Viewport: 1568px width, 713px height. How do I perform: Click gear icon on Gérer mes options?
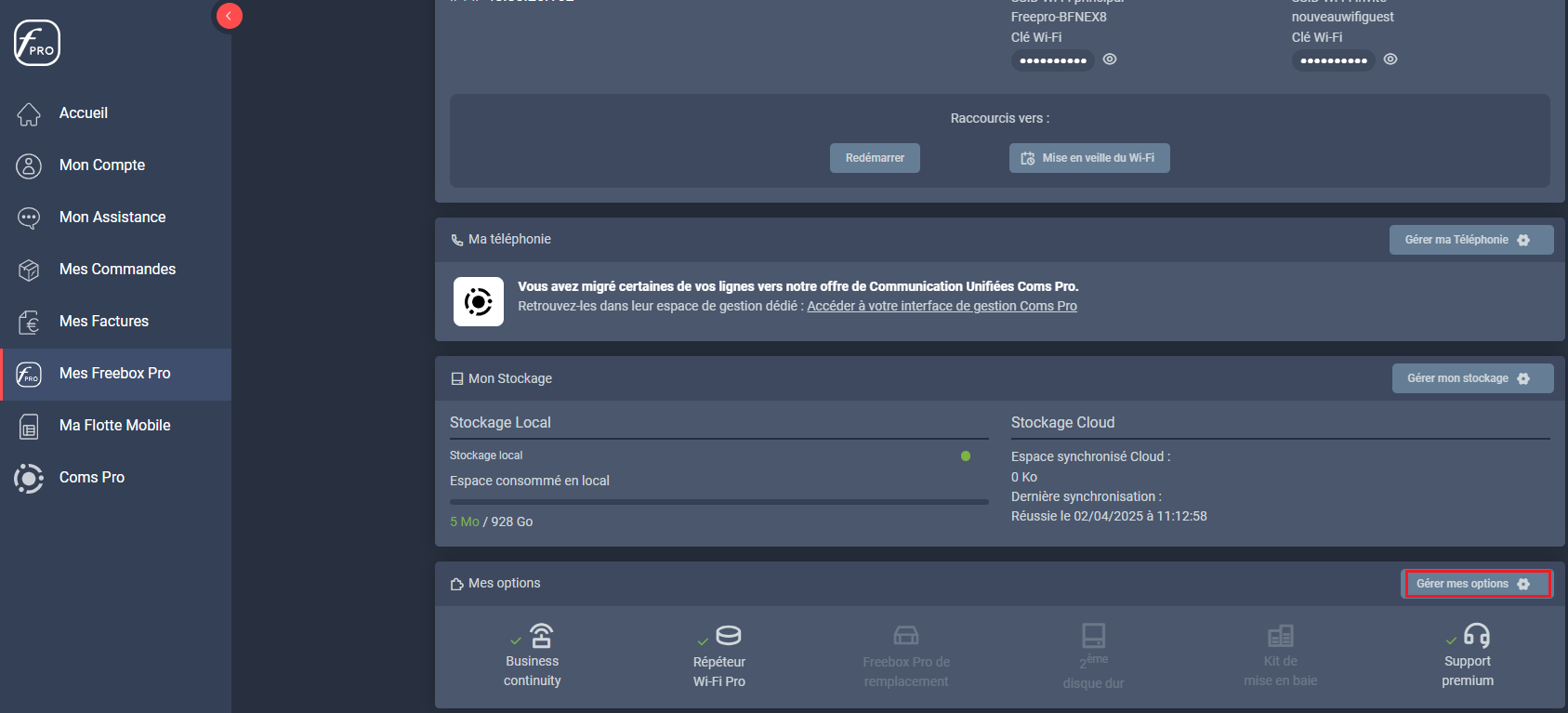pos(1523,584)
